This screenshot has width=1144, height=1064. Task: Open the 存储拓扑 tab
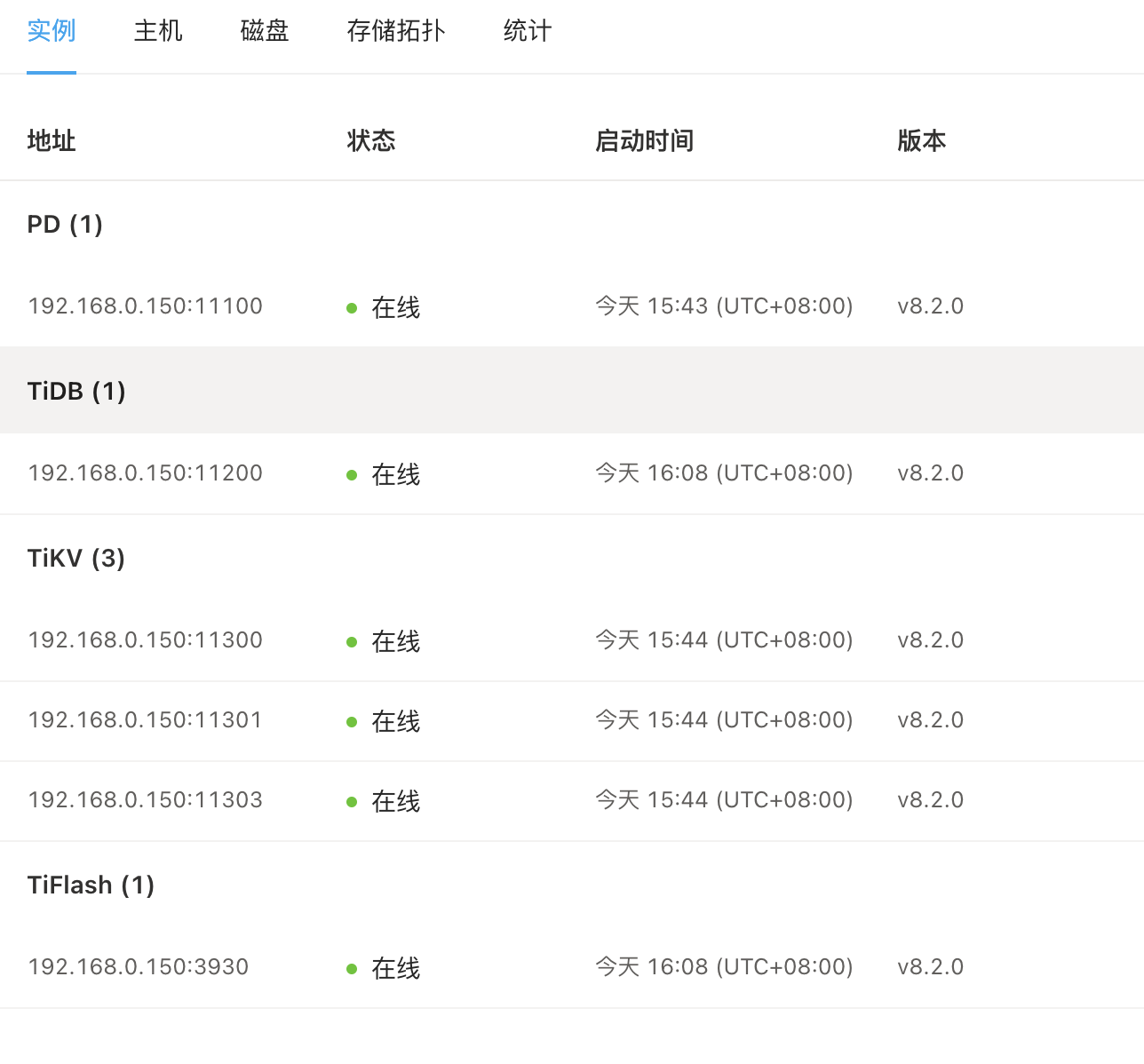click(396, 31)
